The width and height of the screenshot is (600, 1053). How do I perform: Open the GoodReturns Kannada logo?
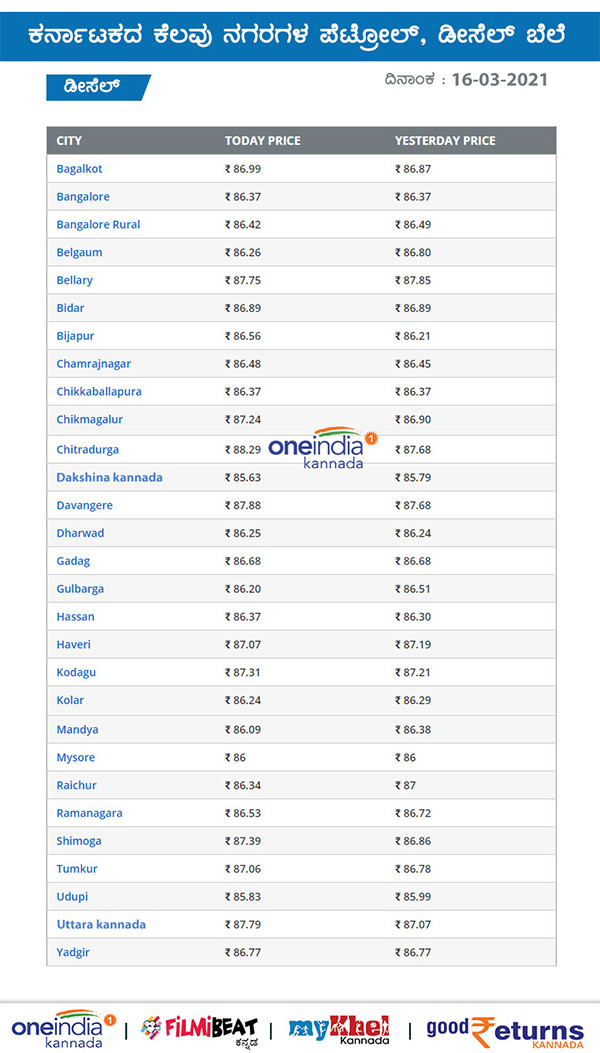pyautogui.click(x=505, y=1030)
